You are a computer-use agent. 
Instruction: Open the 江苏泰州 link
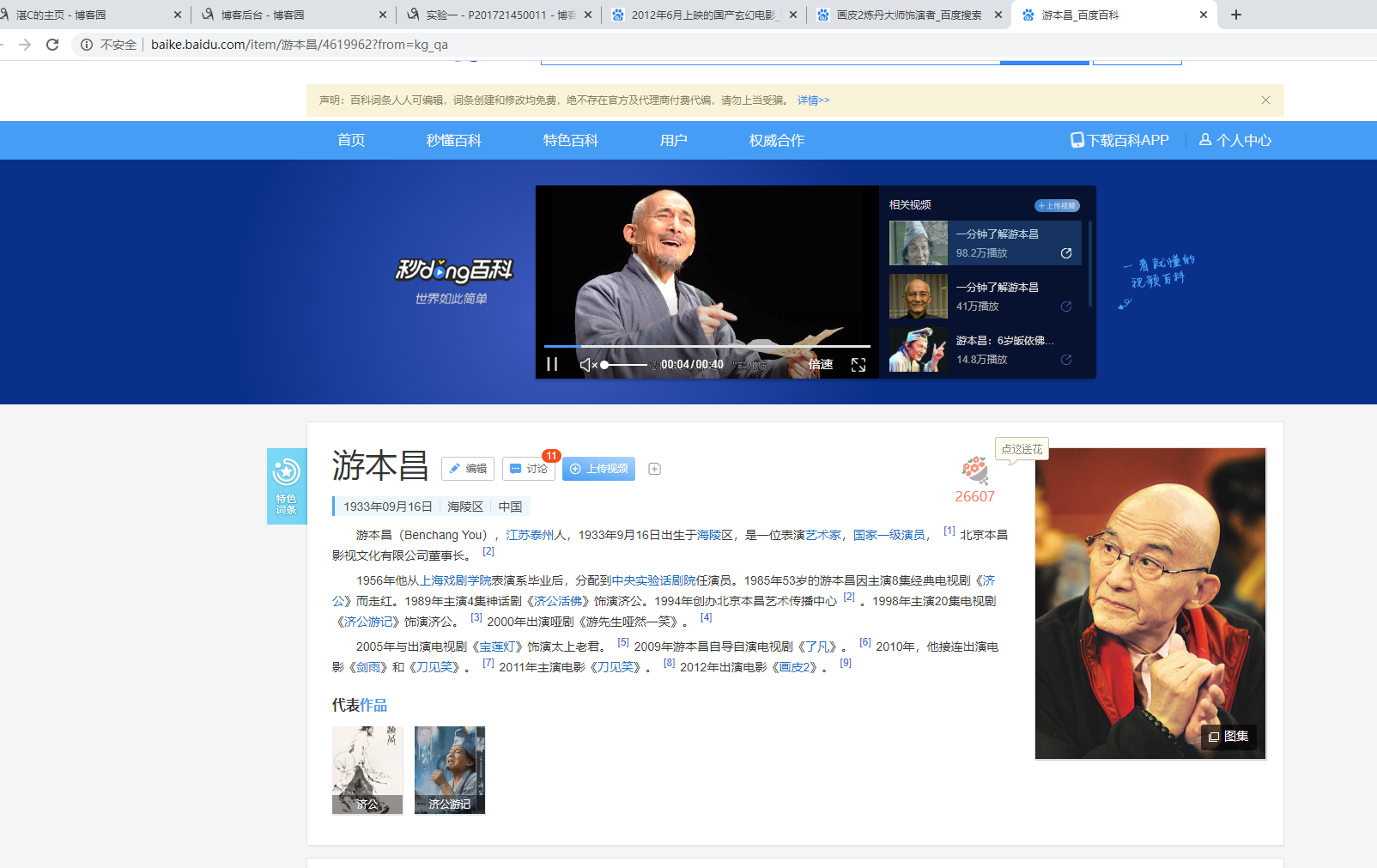[530, 535]
